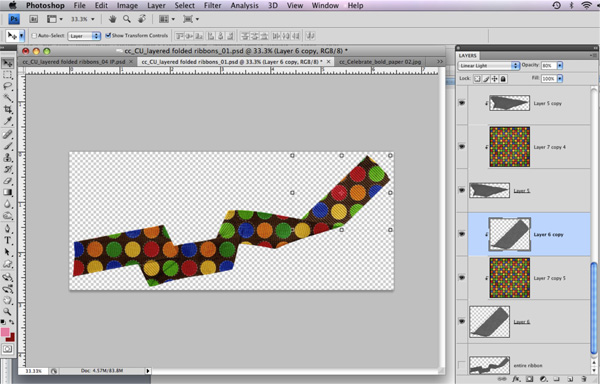Select the Rectangular Marquee tool
Viewport: 600px width, 384px height.
click(x=8, y=75)
